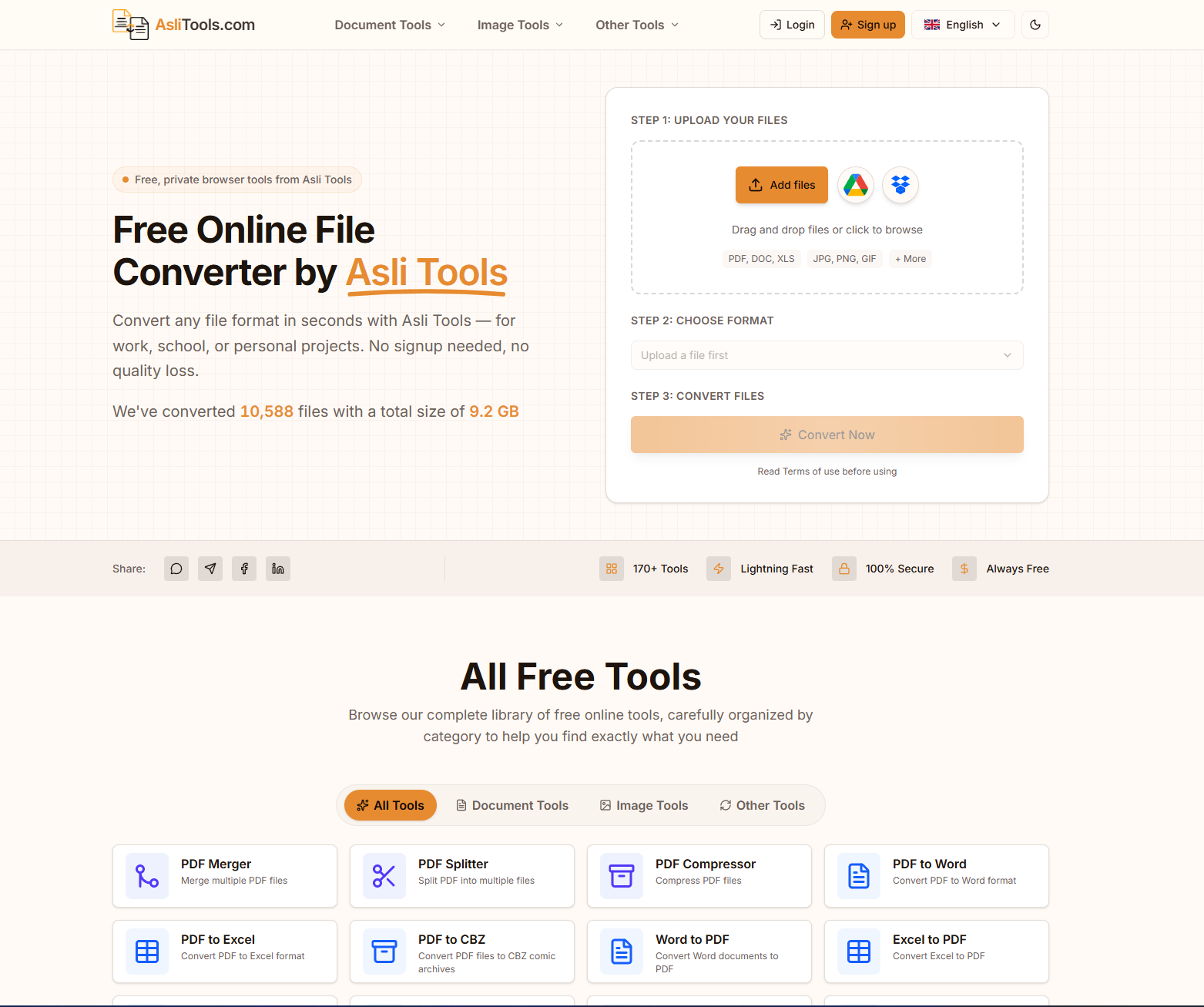This screenshot has height=1007, width=1204.
Task: Open the Read Terms of use link
Action: click(x=827, y=472)
